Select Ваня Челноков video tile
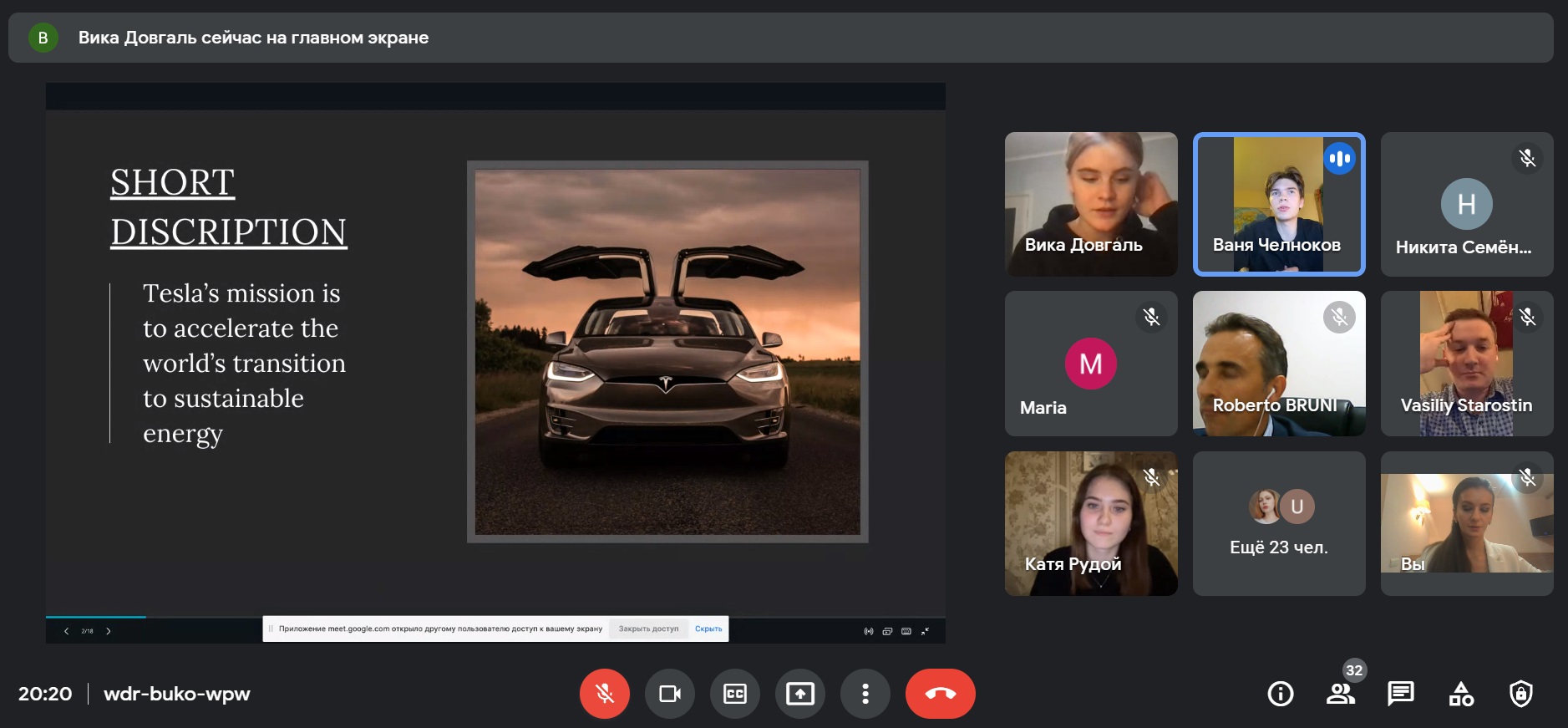Image resolution: width=1568 pixels, height=728 pixels. 1279,204
